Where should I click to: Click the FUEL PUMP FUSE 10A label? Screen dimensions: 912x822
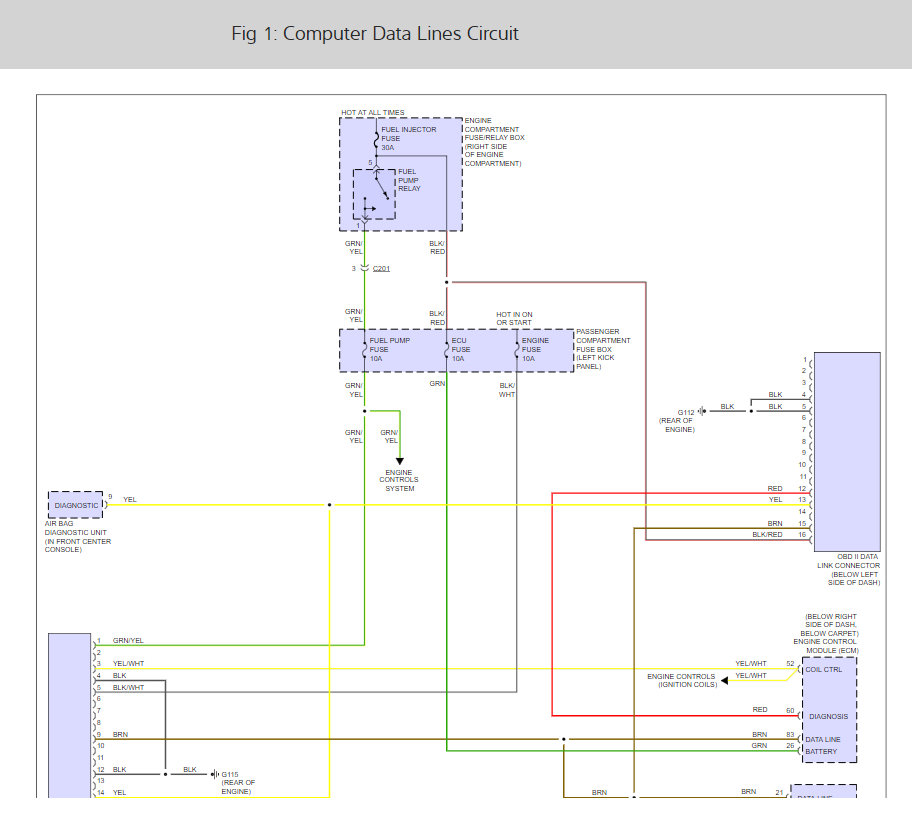click(390, 350)
